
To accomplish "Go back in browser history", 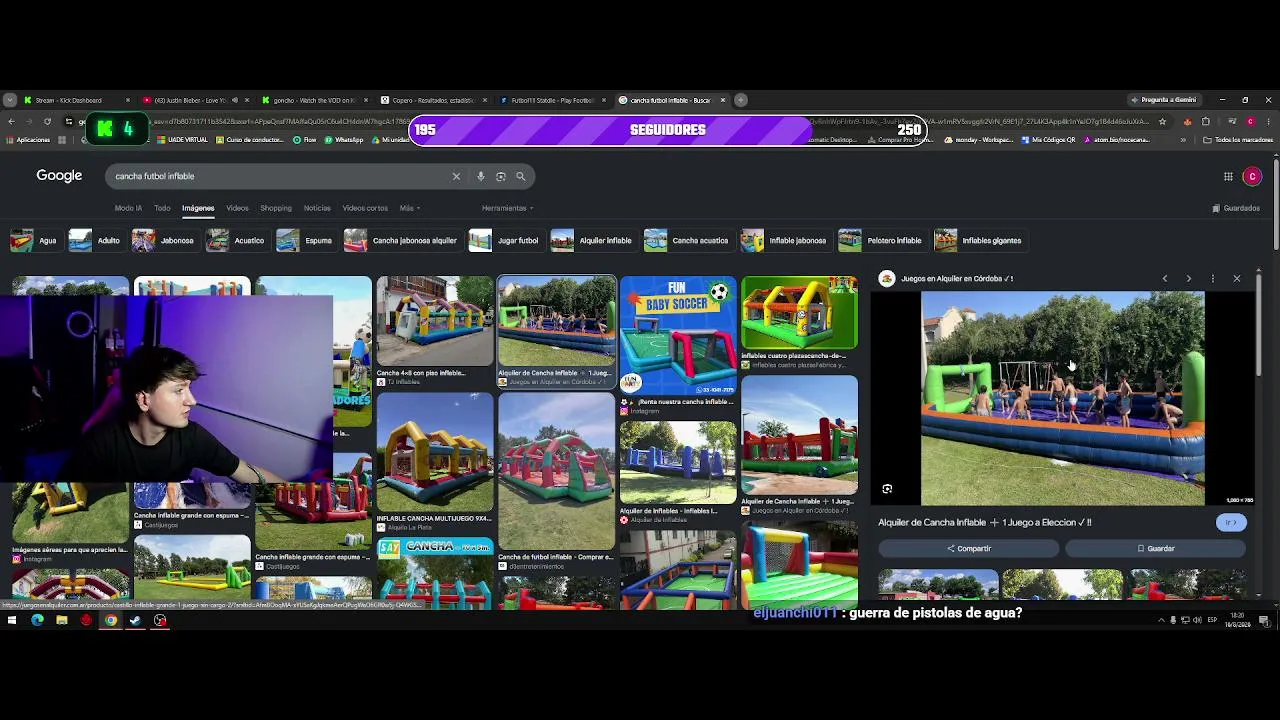I will pos(11,121).
